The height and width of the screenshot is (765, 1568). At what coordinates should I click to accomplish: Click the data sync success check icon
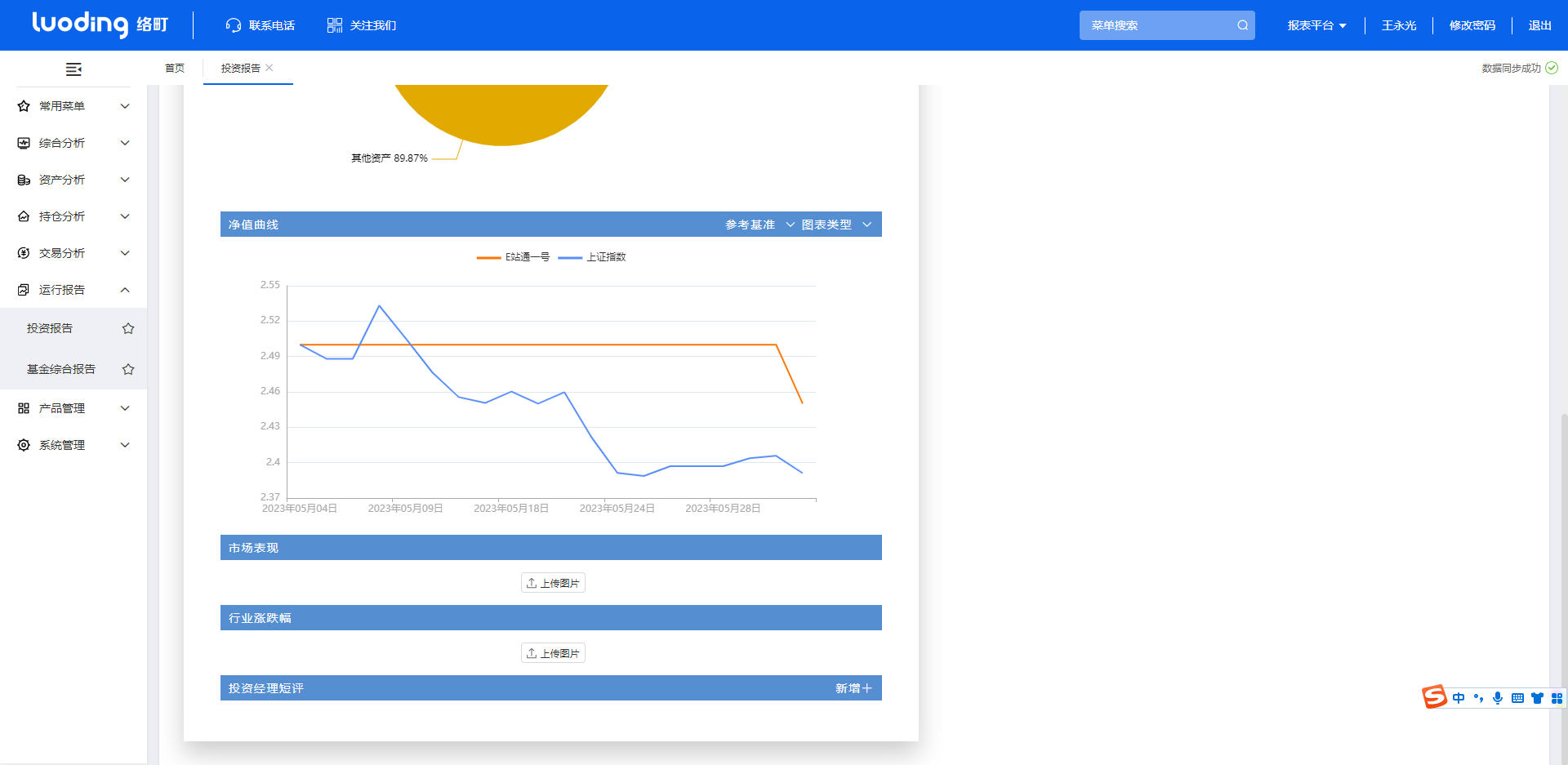click(x=1552, y=68)
